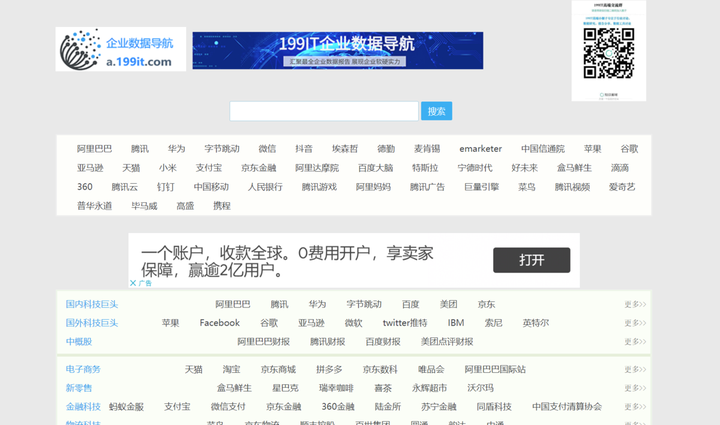This screenshot has width=720, height=425.
Task: Click the QR code image
Action: (608, 53)
